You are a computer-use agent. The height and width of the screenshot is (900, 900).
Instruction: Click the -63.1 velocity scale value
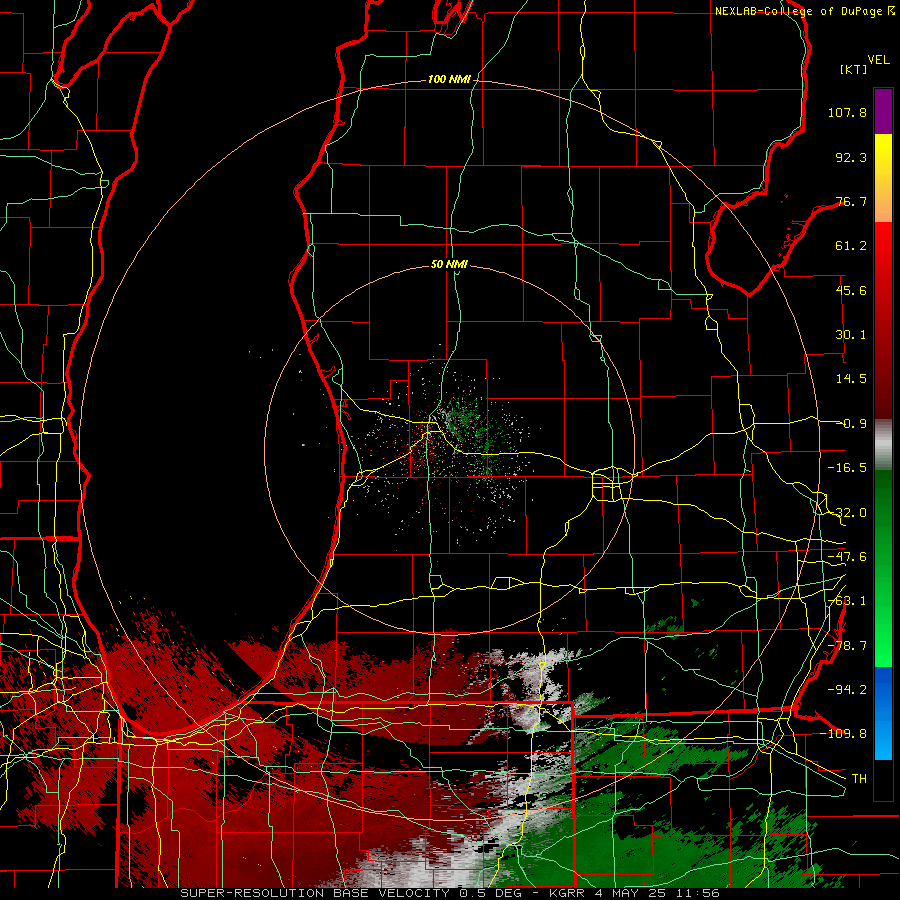tap(847, 601)
